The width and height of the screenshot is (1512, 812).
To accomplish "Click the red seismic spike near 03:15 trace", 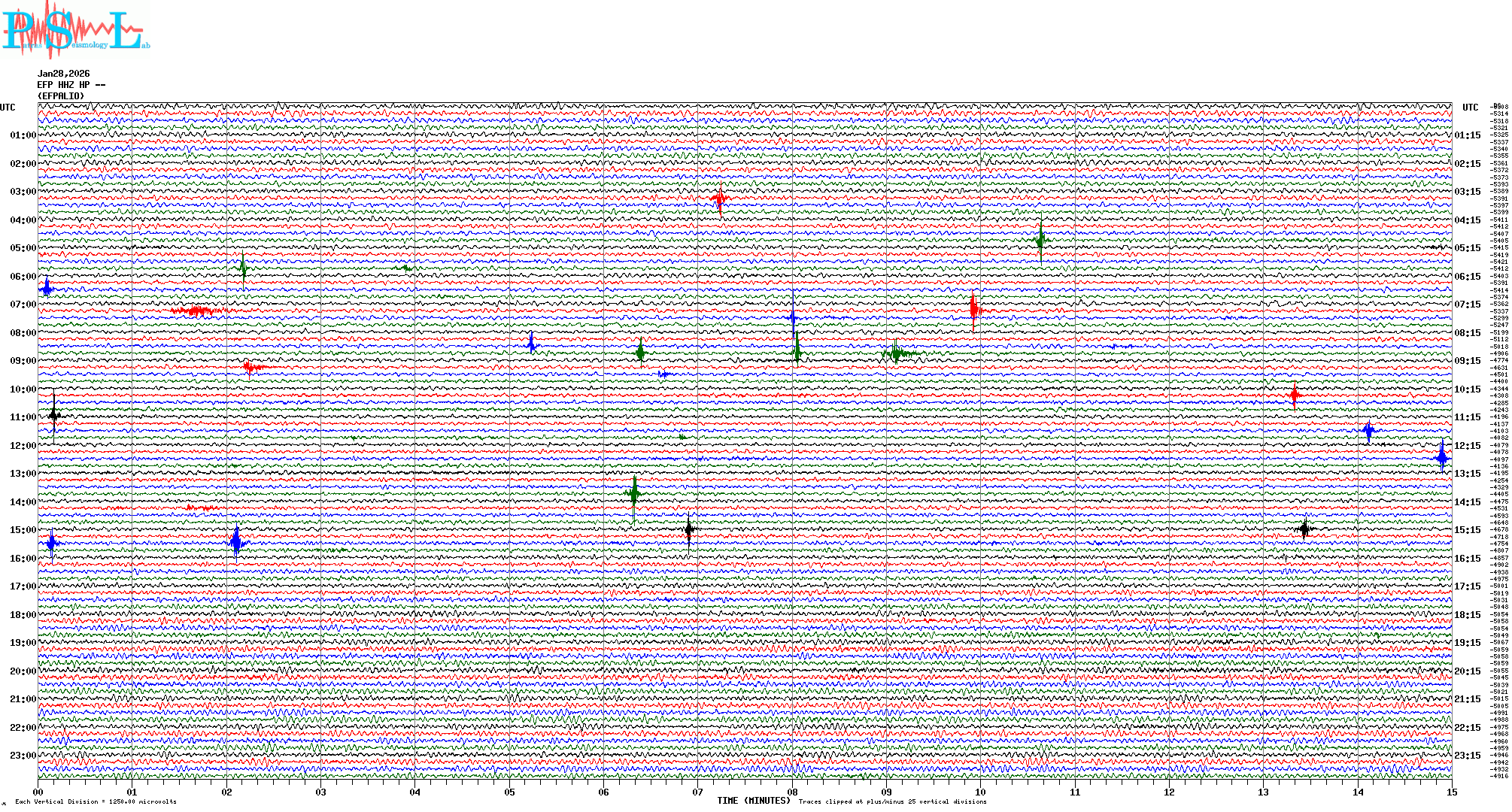I will pos(720,199).
